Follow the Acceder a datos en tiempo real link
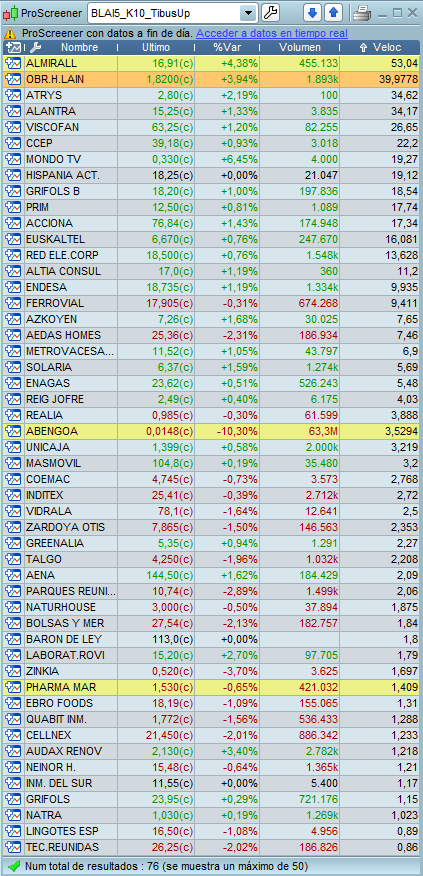Image resolution: width=423 pixels, height=876 pixels. [272, 34]
